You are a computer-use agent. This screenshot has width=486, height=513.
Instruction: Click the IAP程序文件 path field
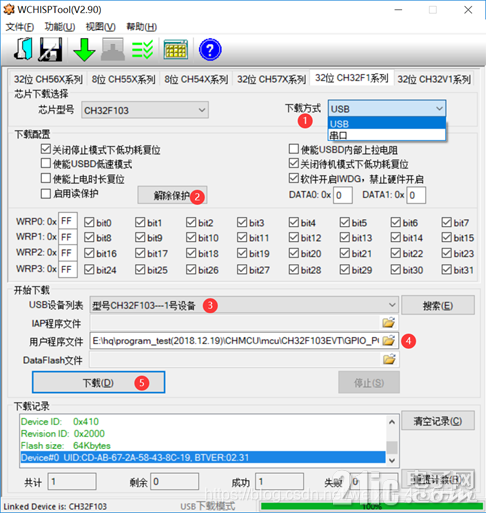tap(235, 323)
